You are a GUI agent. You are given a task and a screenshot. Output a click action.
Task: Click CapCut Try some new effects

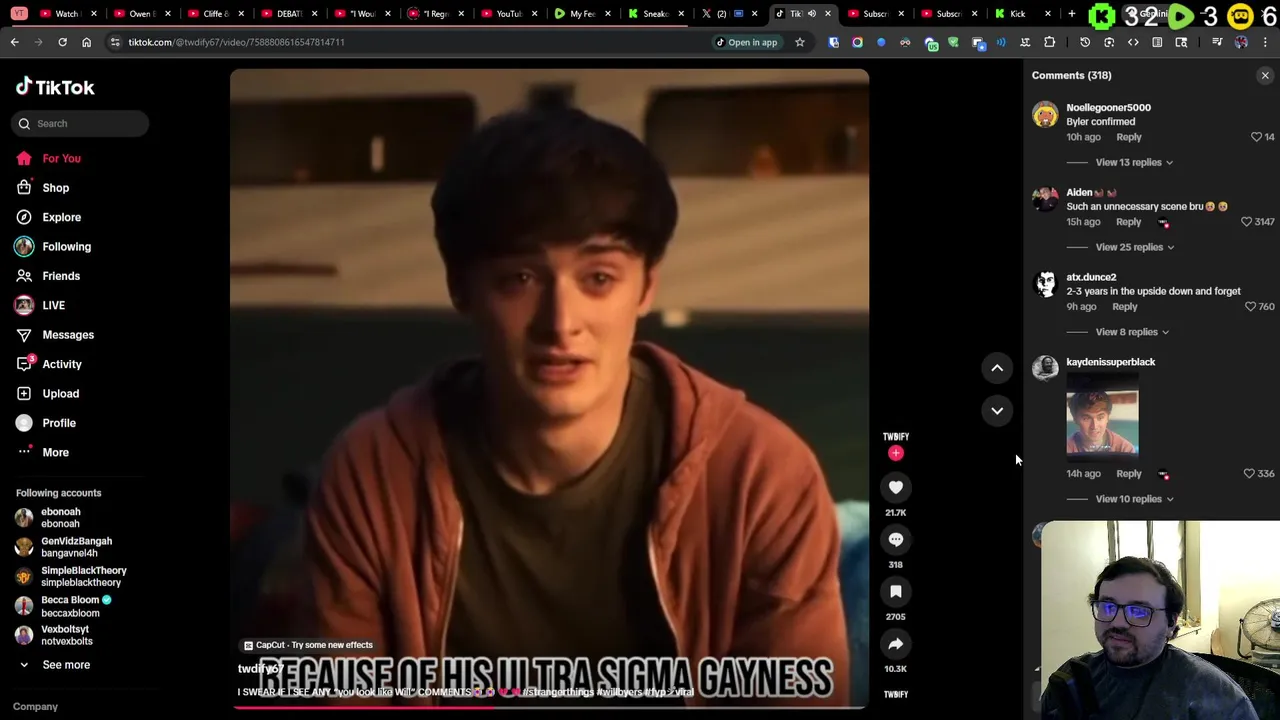[308, 645]
